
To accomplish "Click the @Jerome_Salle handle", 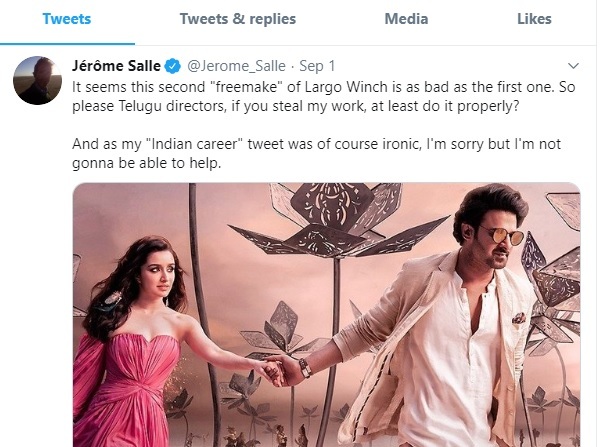I will 237,66.
